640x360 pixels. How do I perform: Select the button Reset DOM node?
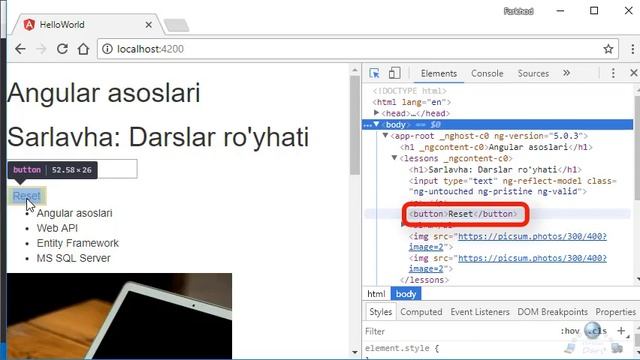[463, 214]
